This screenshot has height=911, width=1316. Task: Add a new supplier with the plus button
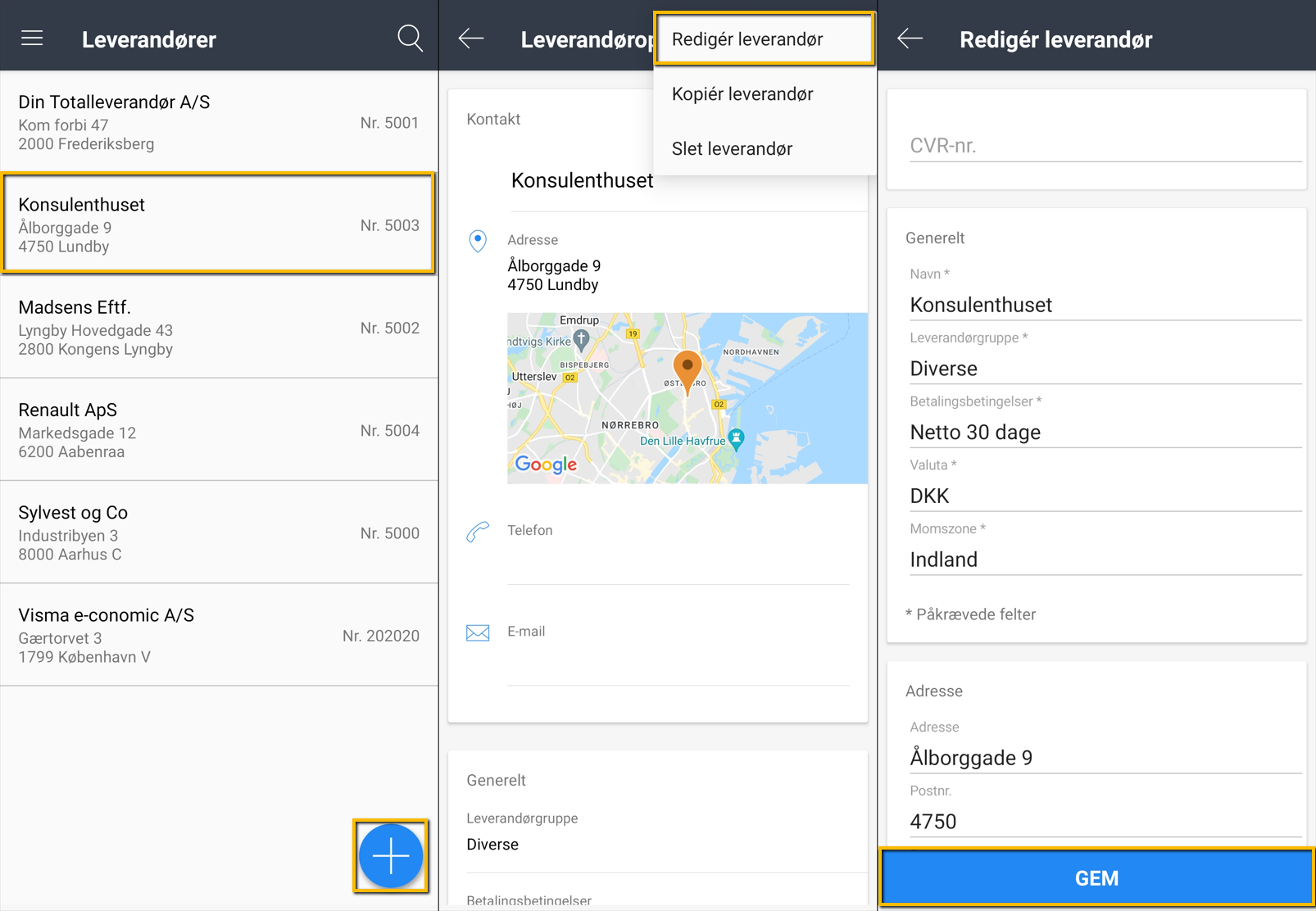[391, 855]
